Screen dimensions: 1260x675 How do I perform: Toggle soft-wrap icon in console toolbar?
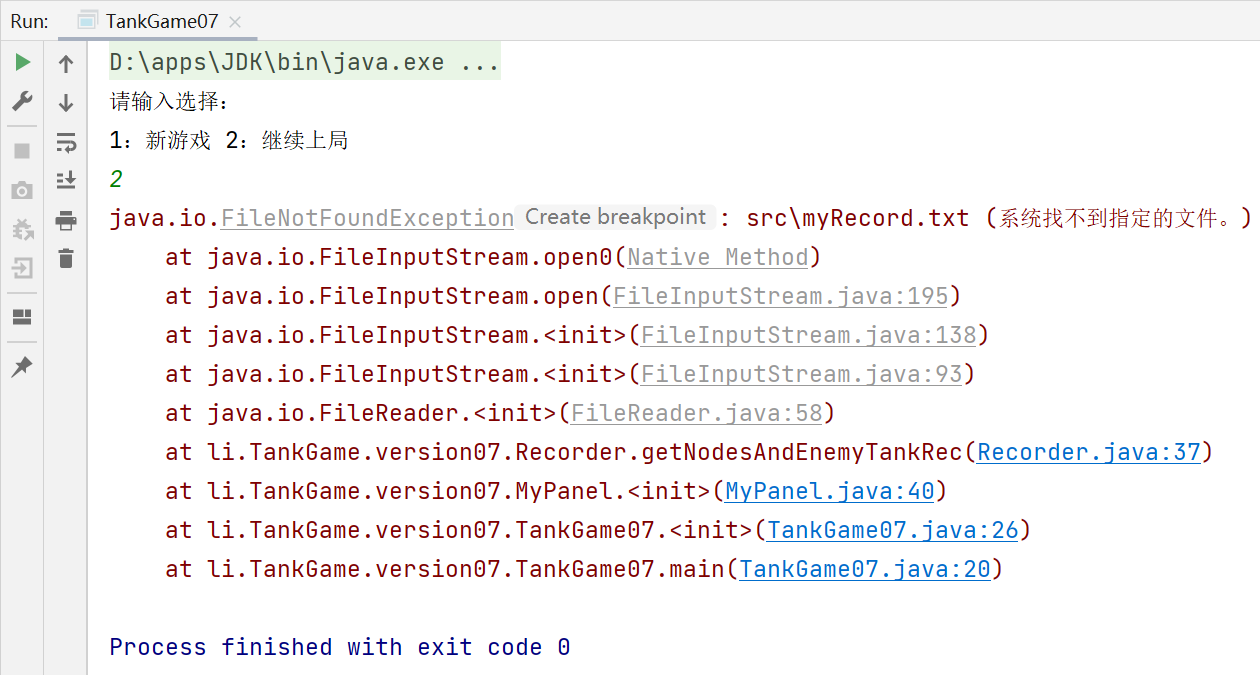click(66, 142)
